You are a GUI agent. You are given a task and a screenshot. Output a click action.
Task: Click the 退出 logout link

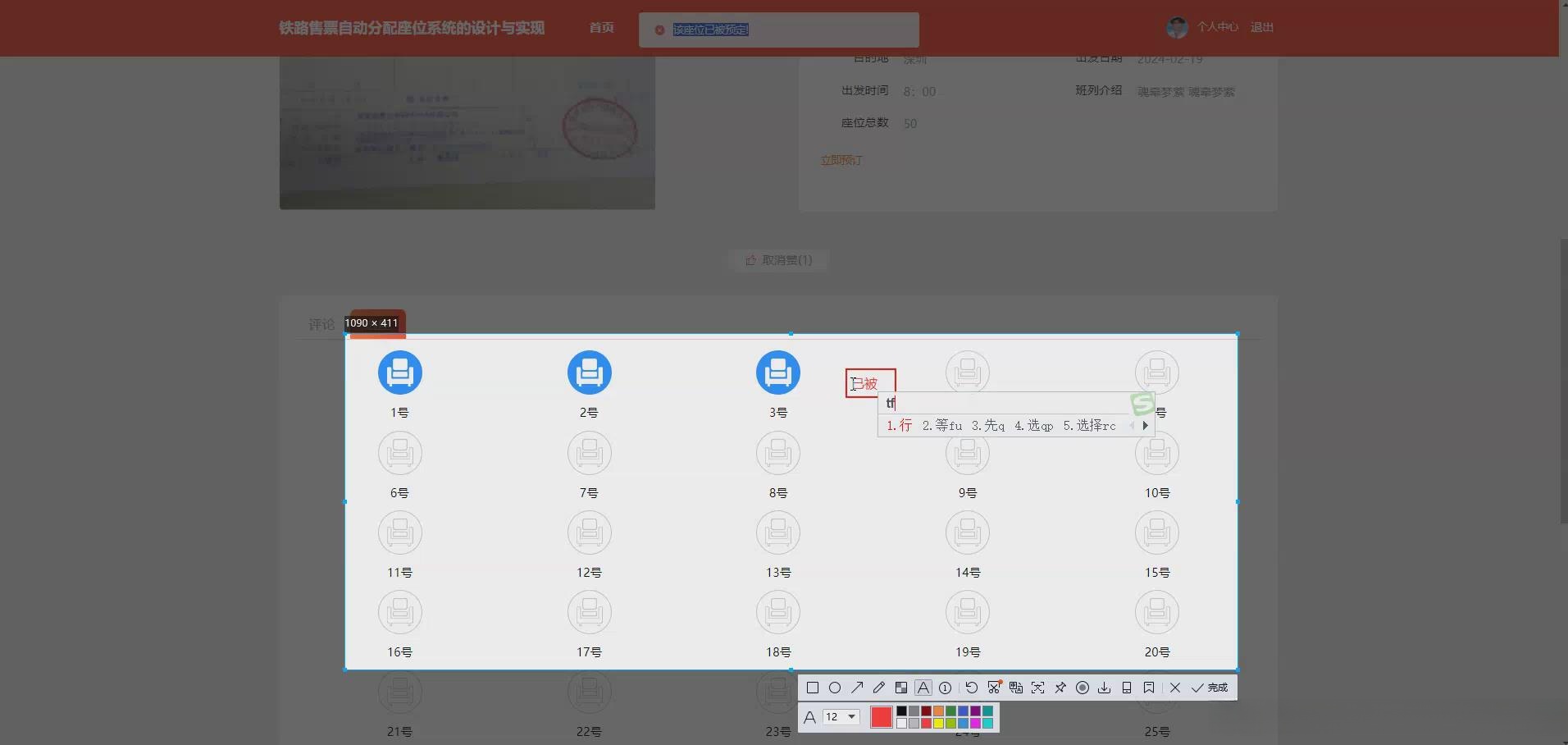(1262, 26)
